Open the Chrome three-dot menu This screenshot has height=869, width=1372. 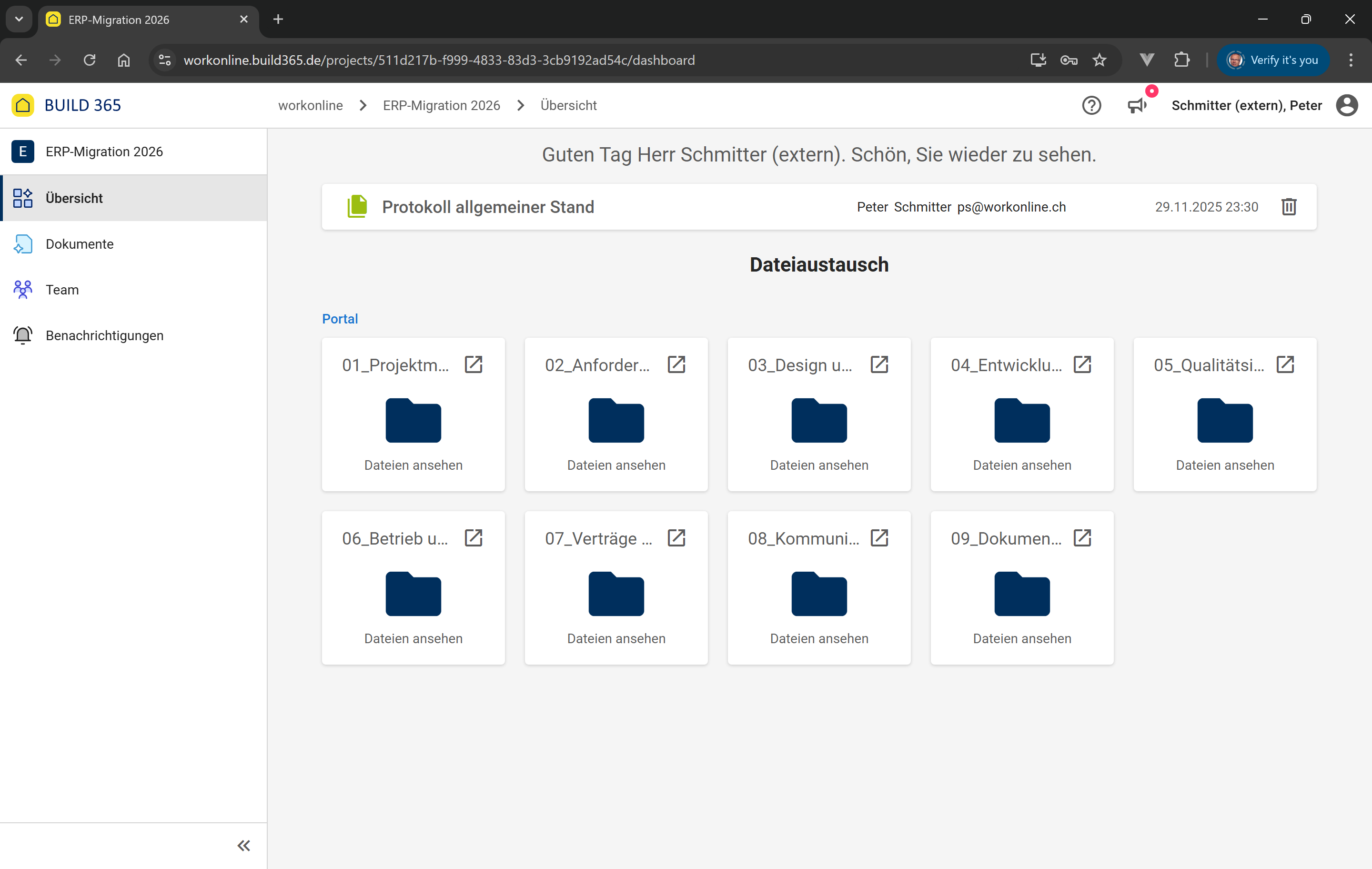click(x=1351, y=60)
